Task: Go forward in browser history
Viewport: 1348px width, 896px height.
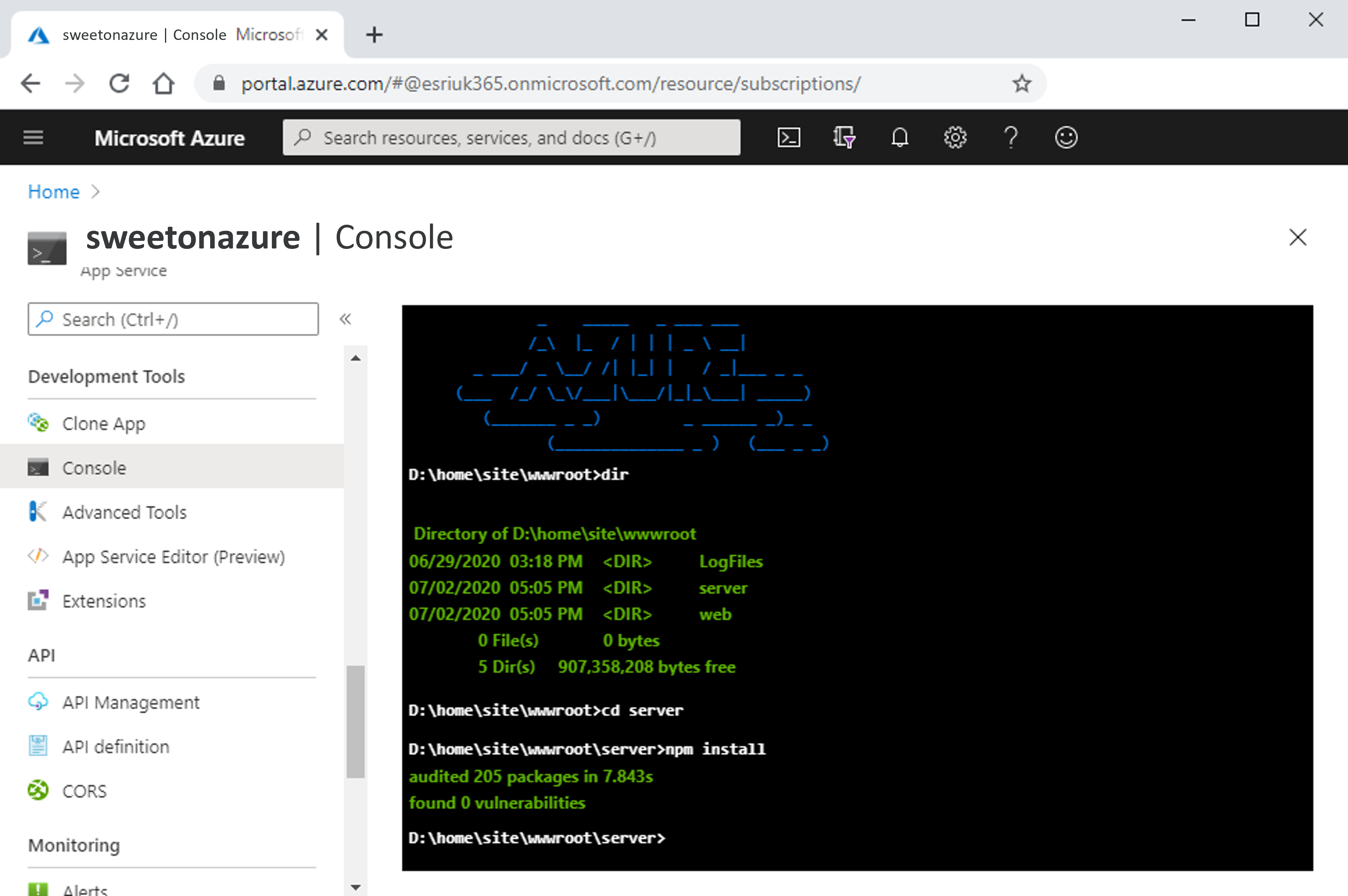Action: (75, 84)
